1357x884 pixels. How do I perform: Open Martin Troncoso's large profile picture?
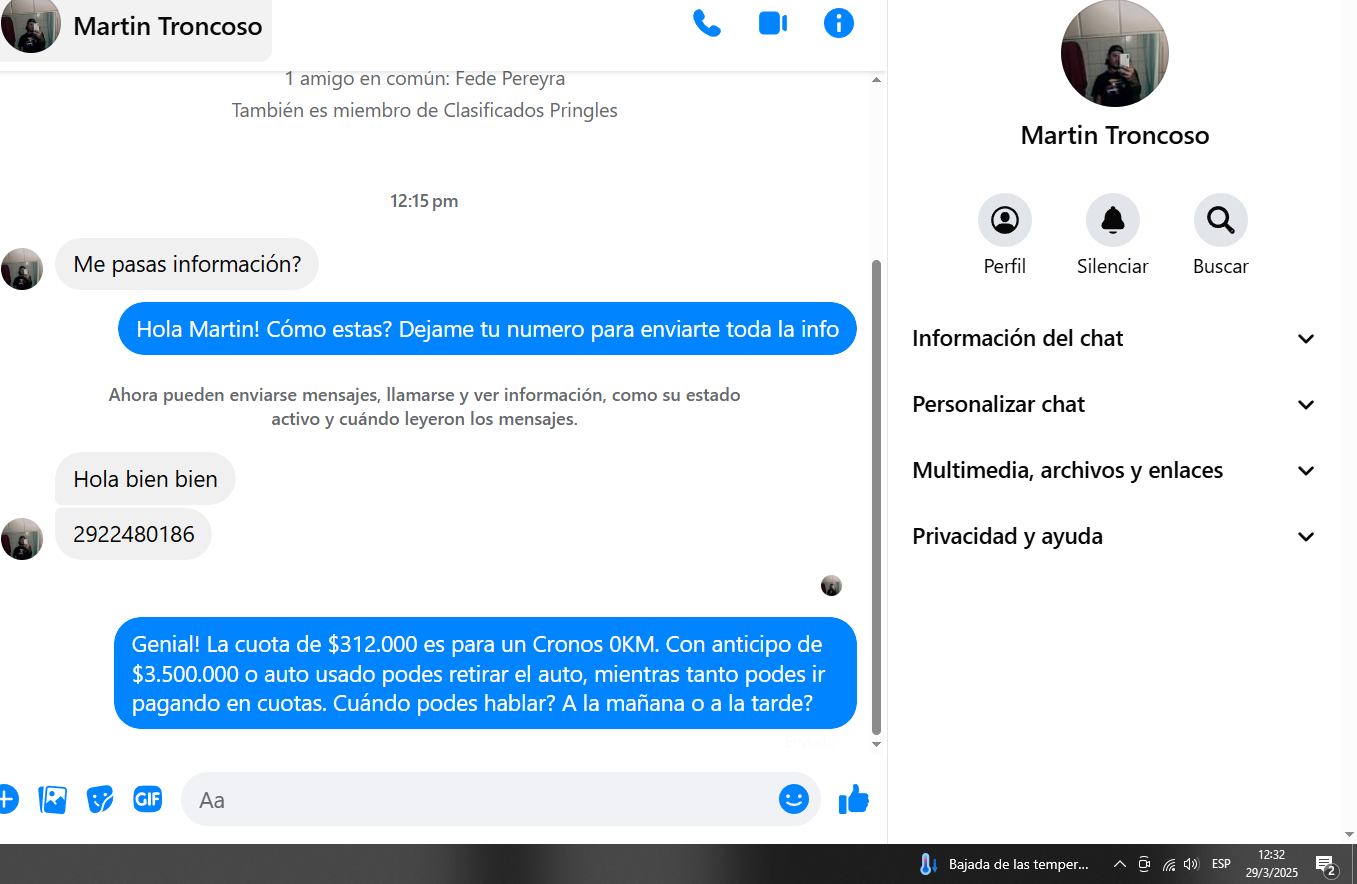click(x=1114, y=54)
